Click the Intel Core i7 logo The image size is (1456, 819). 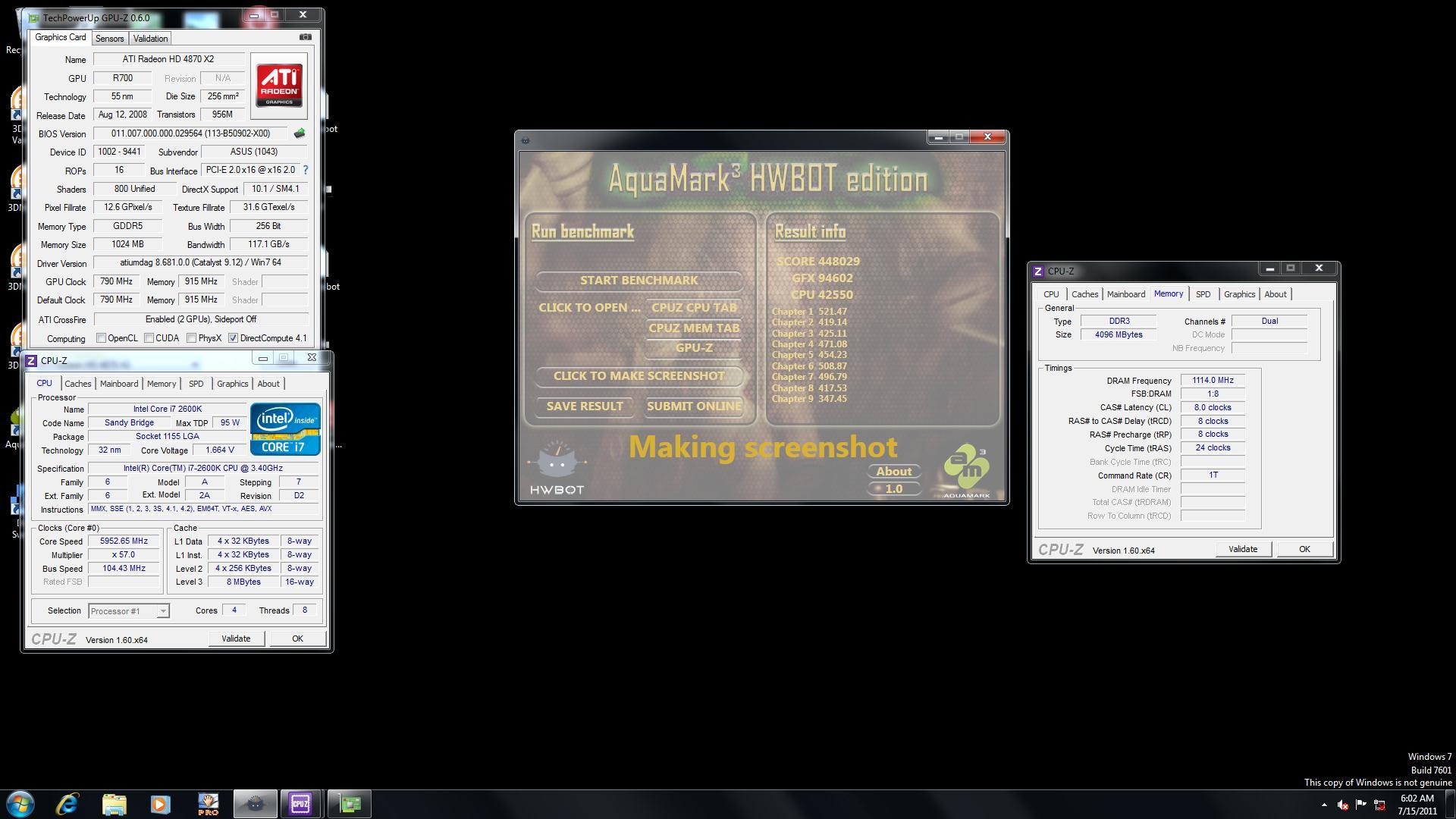coord(285,428)
